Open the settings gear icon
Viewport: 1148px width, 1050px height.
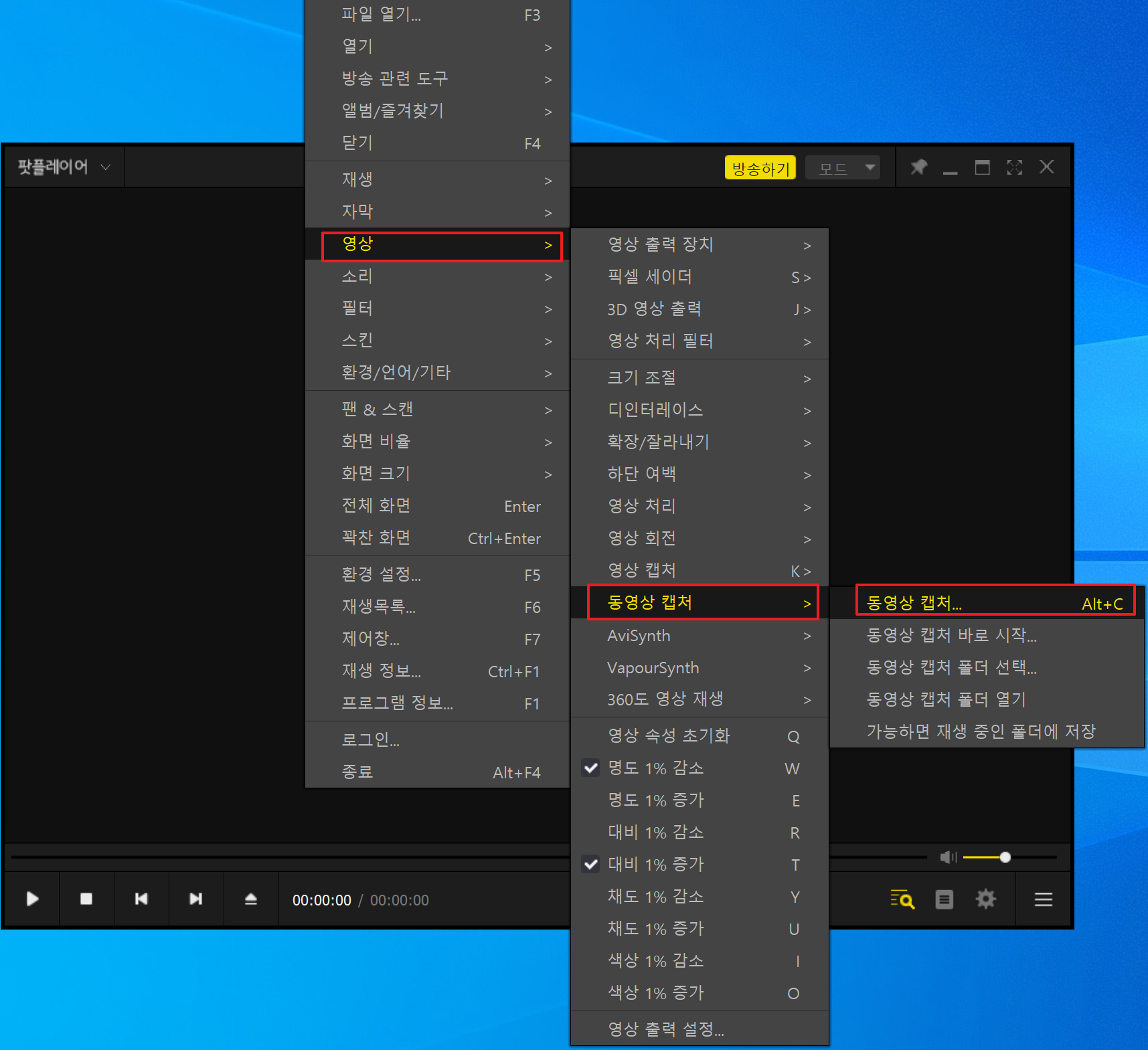click(x=986, y=899)
